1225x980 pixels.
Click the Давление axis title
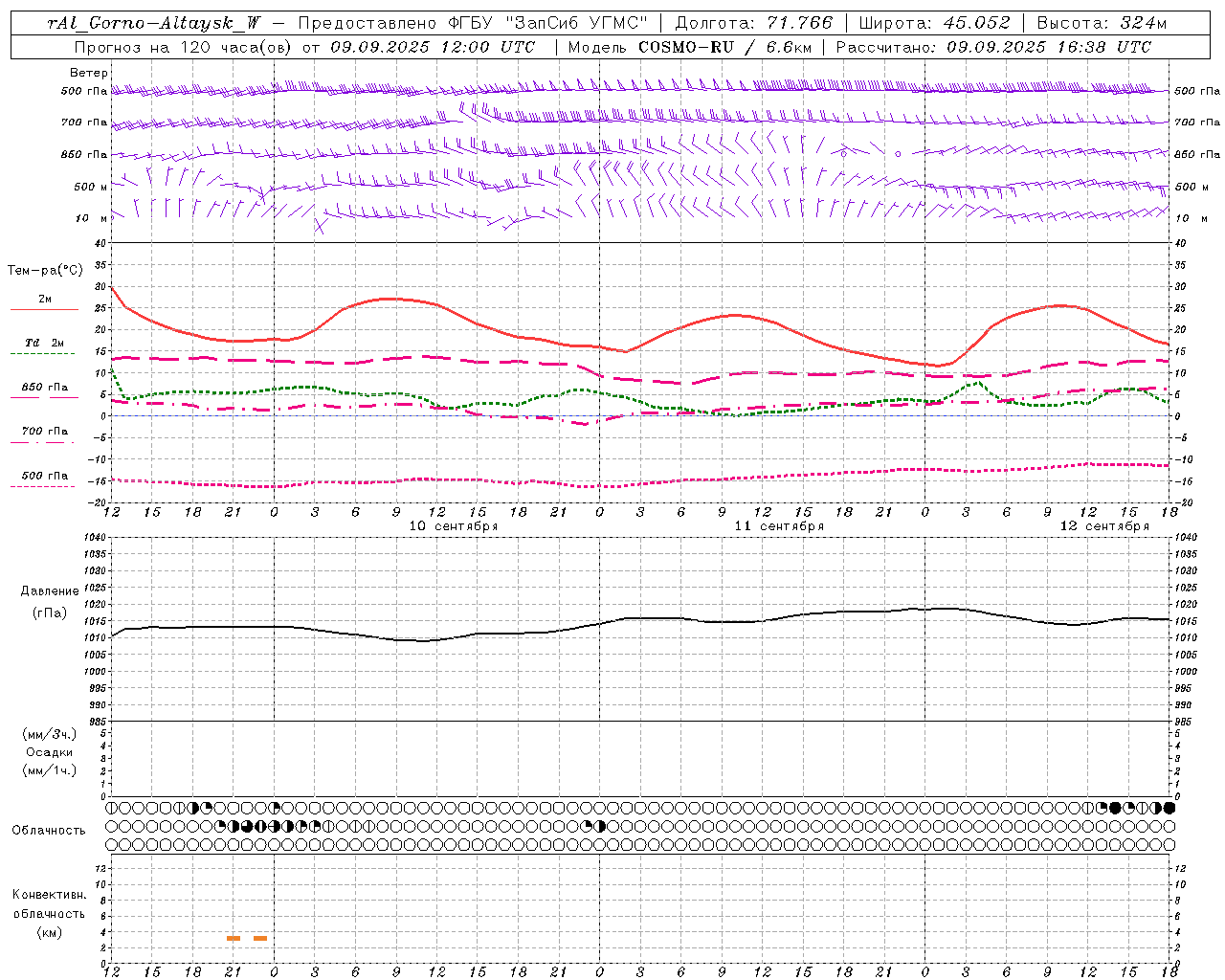[x=50, y=591]
